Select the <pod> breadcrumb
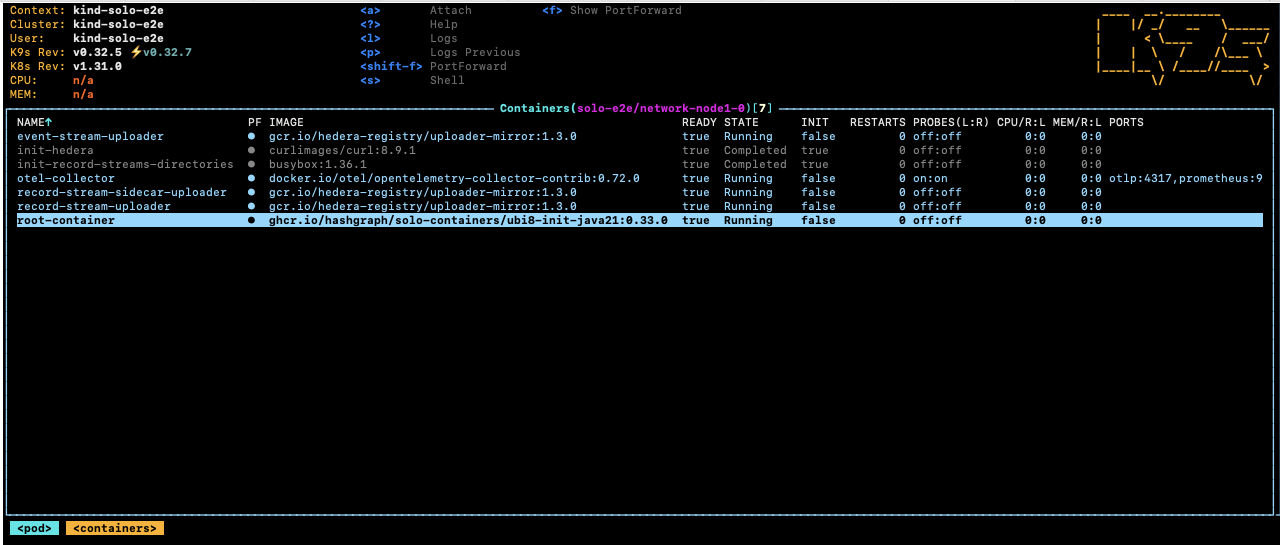This screenshot has height=545, width=1280. (x=34, y=528)
